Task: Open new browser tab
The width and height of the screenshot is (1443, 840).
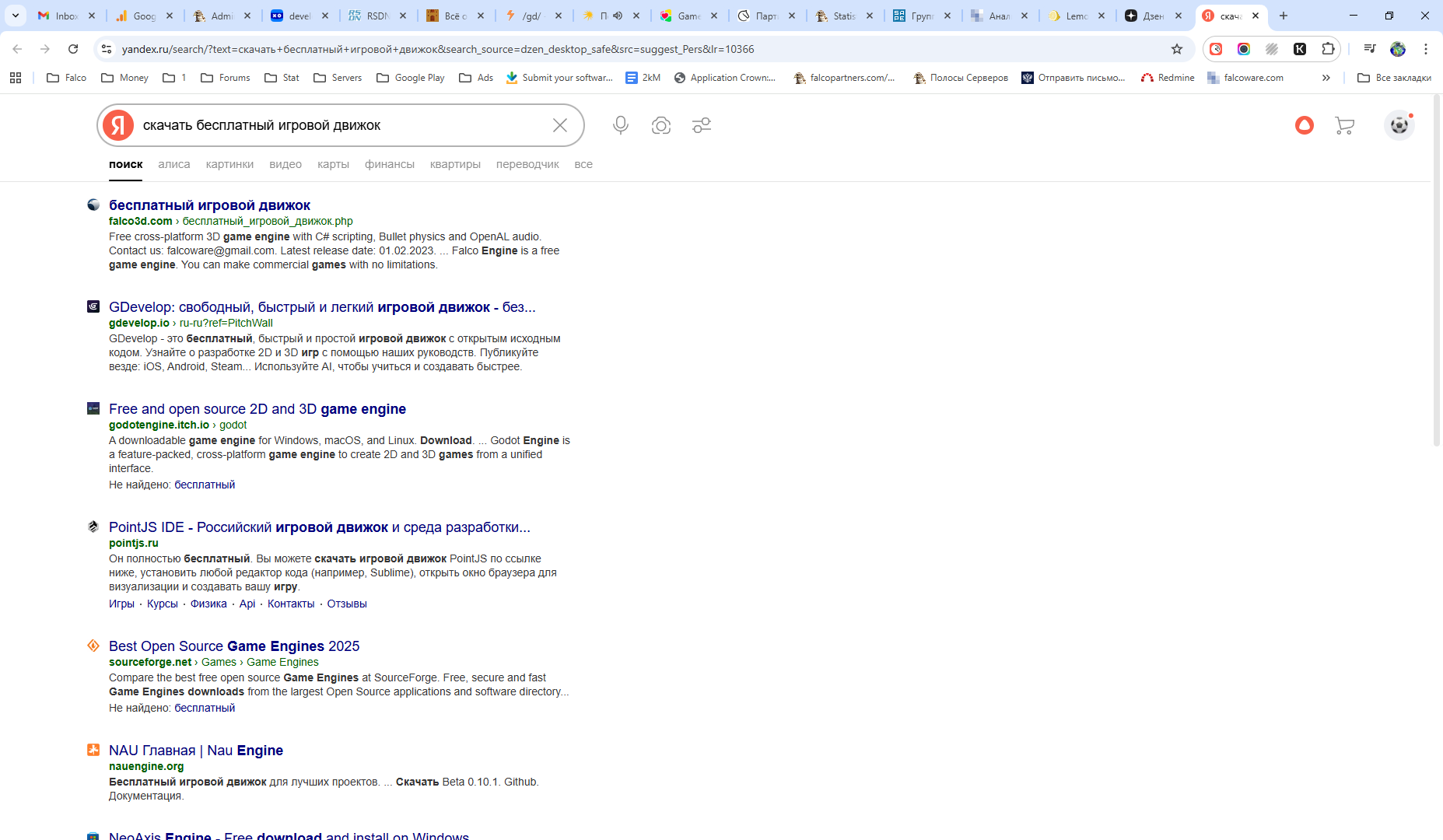Action: click(x=1284, y=16)
